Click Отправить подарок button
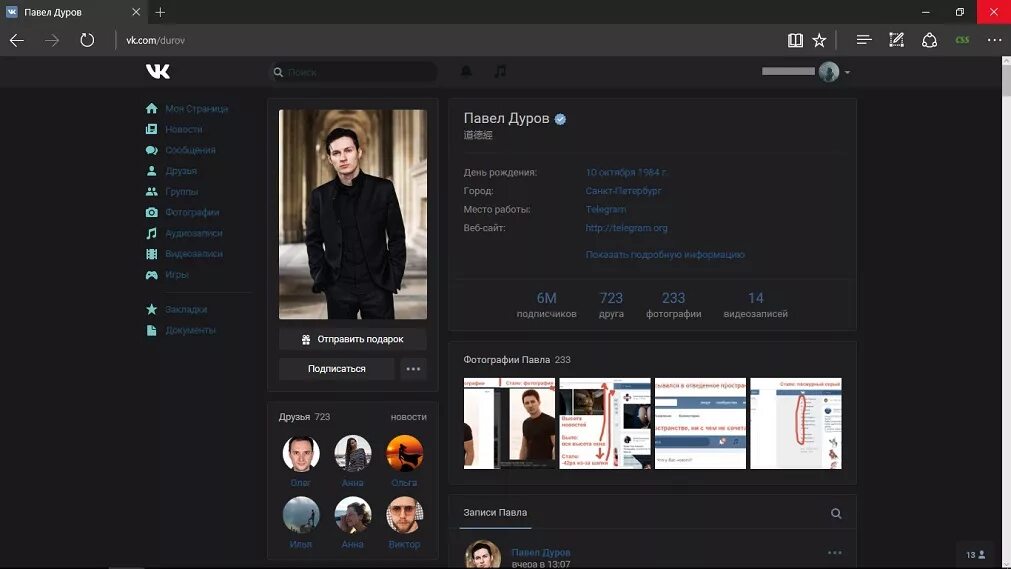 [353, 339]
